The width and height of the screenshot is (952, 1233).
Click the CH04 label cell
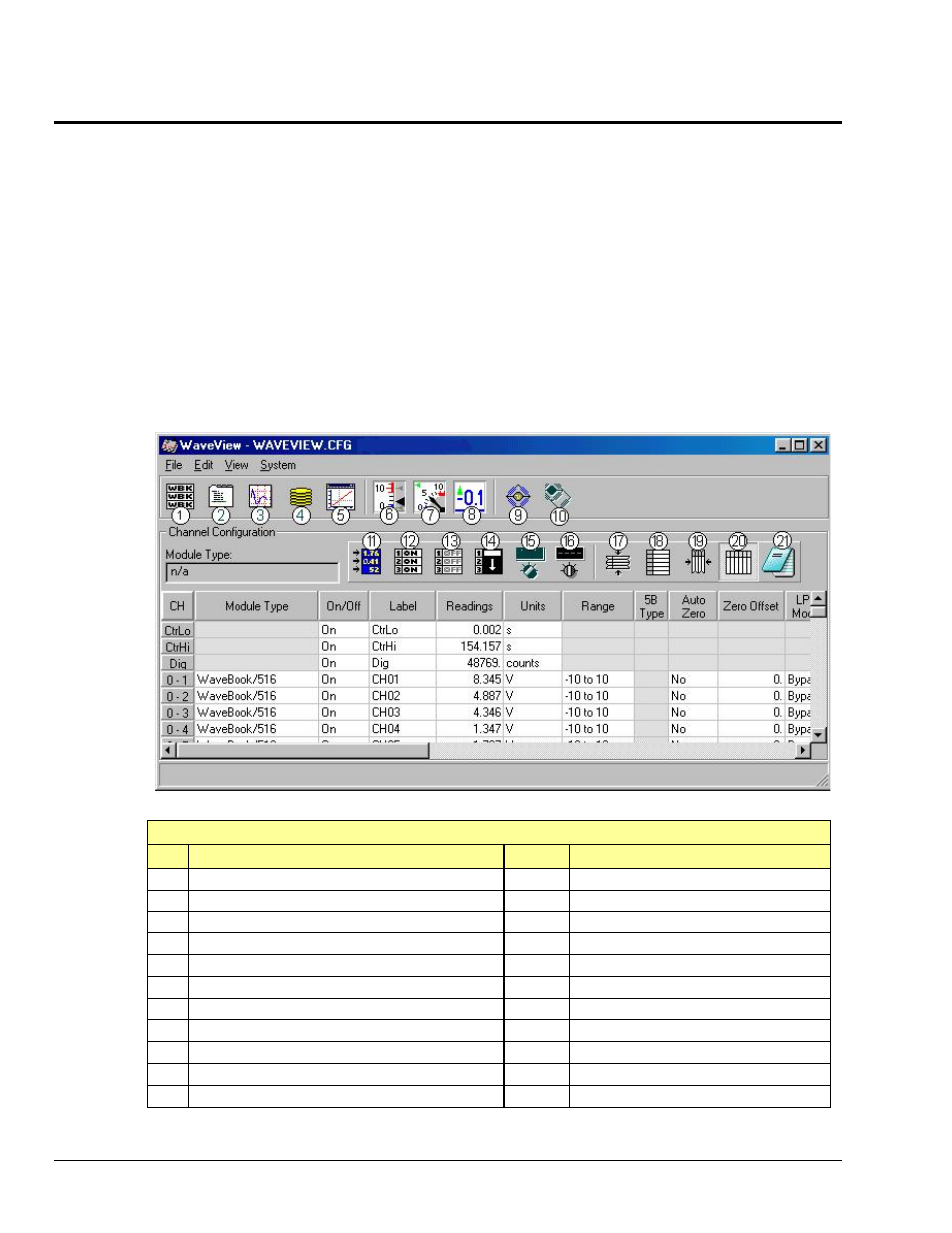point(403,729)
